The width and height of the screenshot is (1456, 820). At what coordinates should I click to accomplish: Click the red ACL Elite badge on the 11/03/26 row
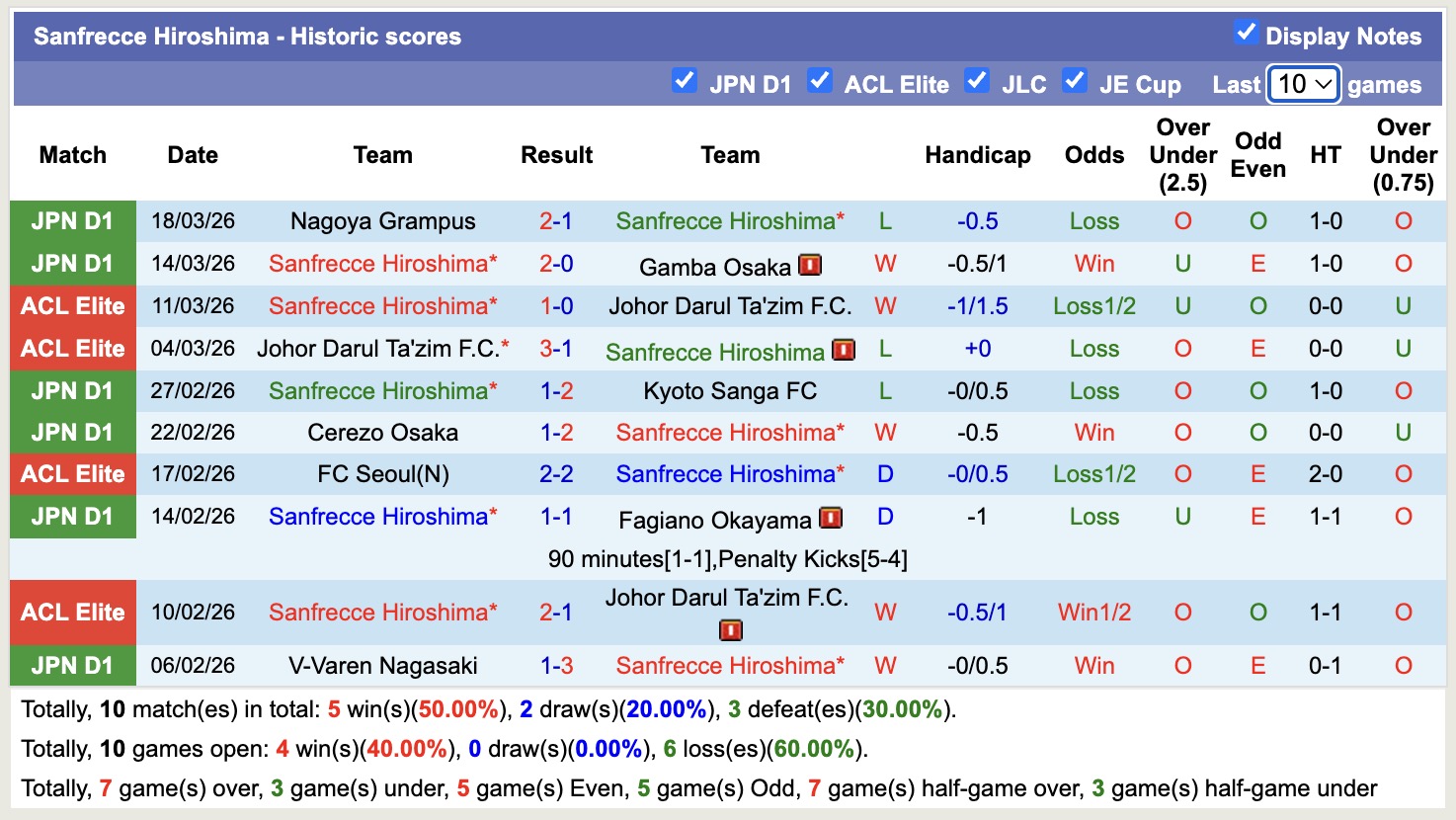[x=72, y=306]
